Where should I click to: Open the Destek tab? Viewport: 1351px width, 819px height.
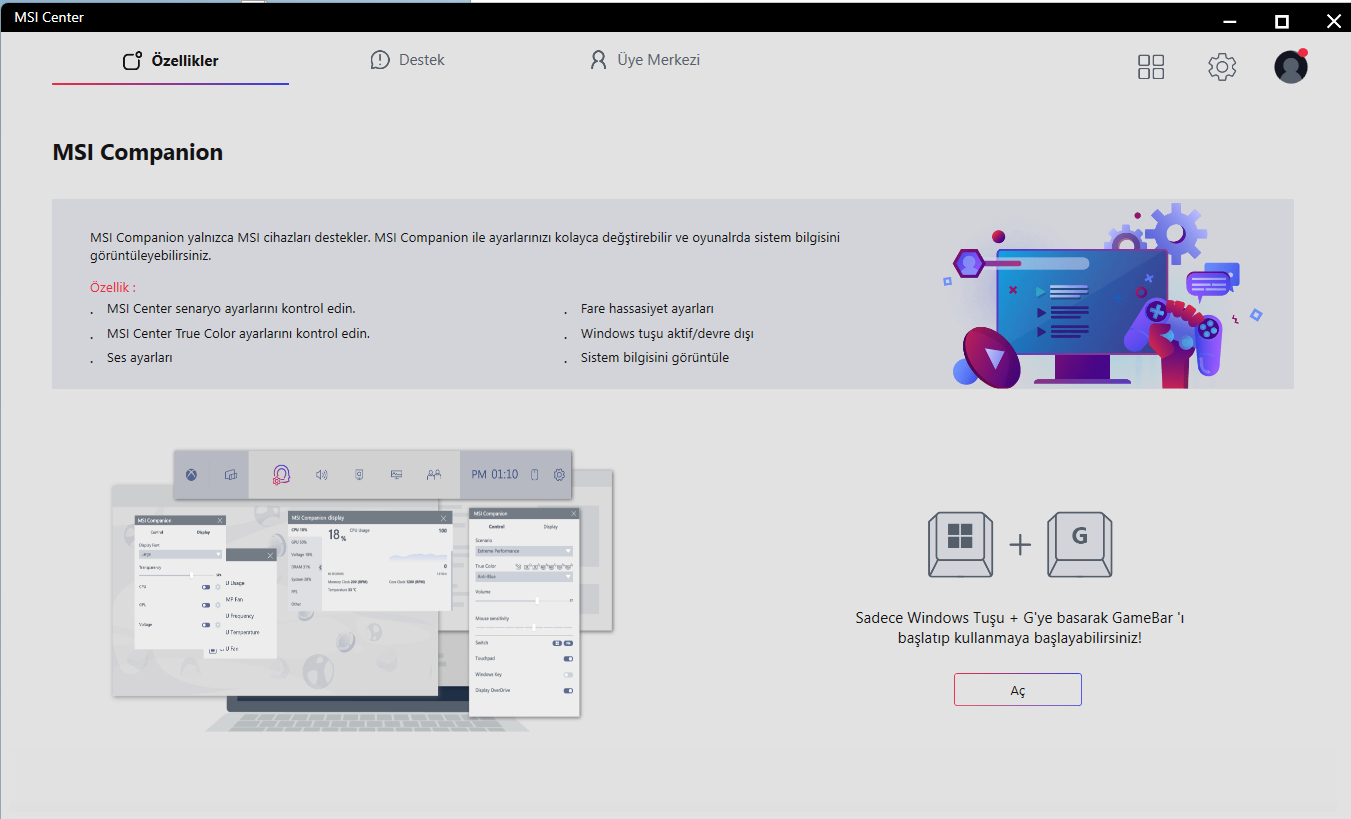tap(407, 60)
